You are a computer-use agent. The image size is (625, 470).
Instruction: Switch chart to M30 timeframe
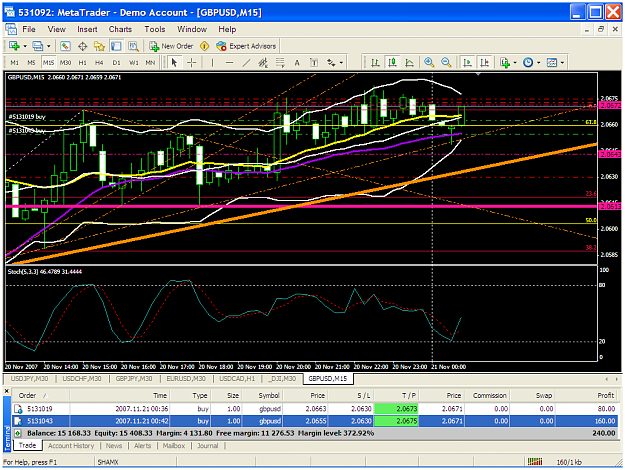coord(65,63)
